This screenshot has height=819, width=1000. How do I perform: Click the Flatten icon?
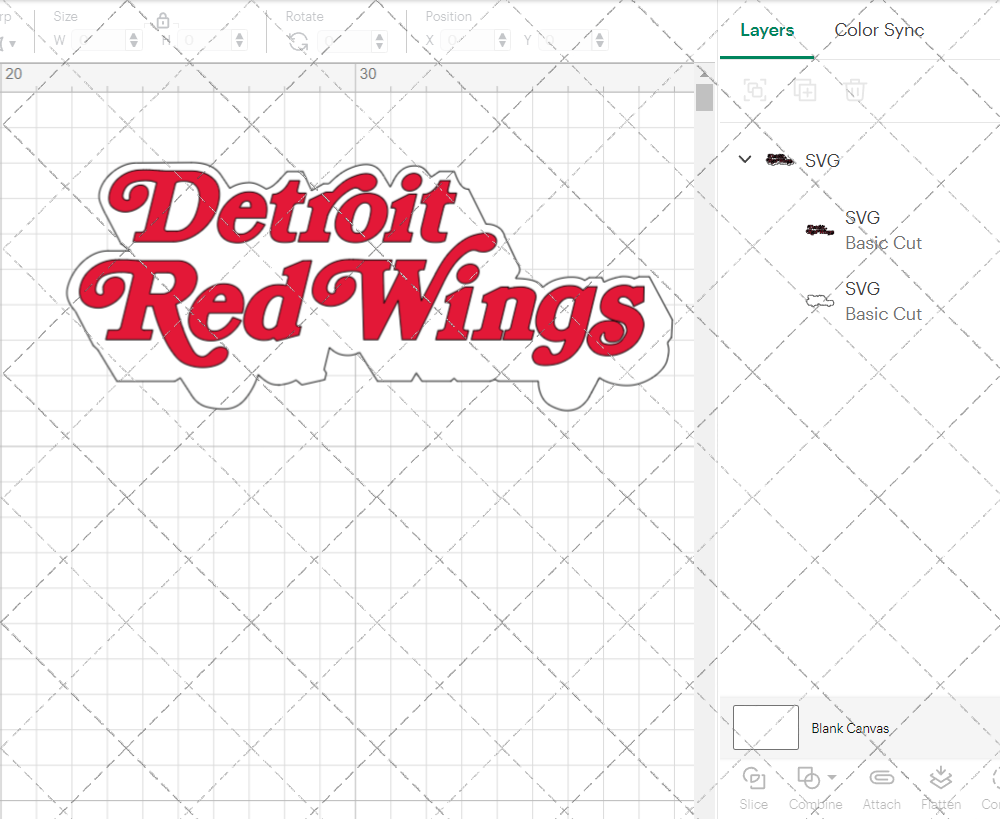(940, 778)
